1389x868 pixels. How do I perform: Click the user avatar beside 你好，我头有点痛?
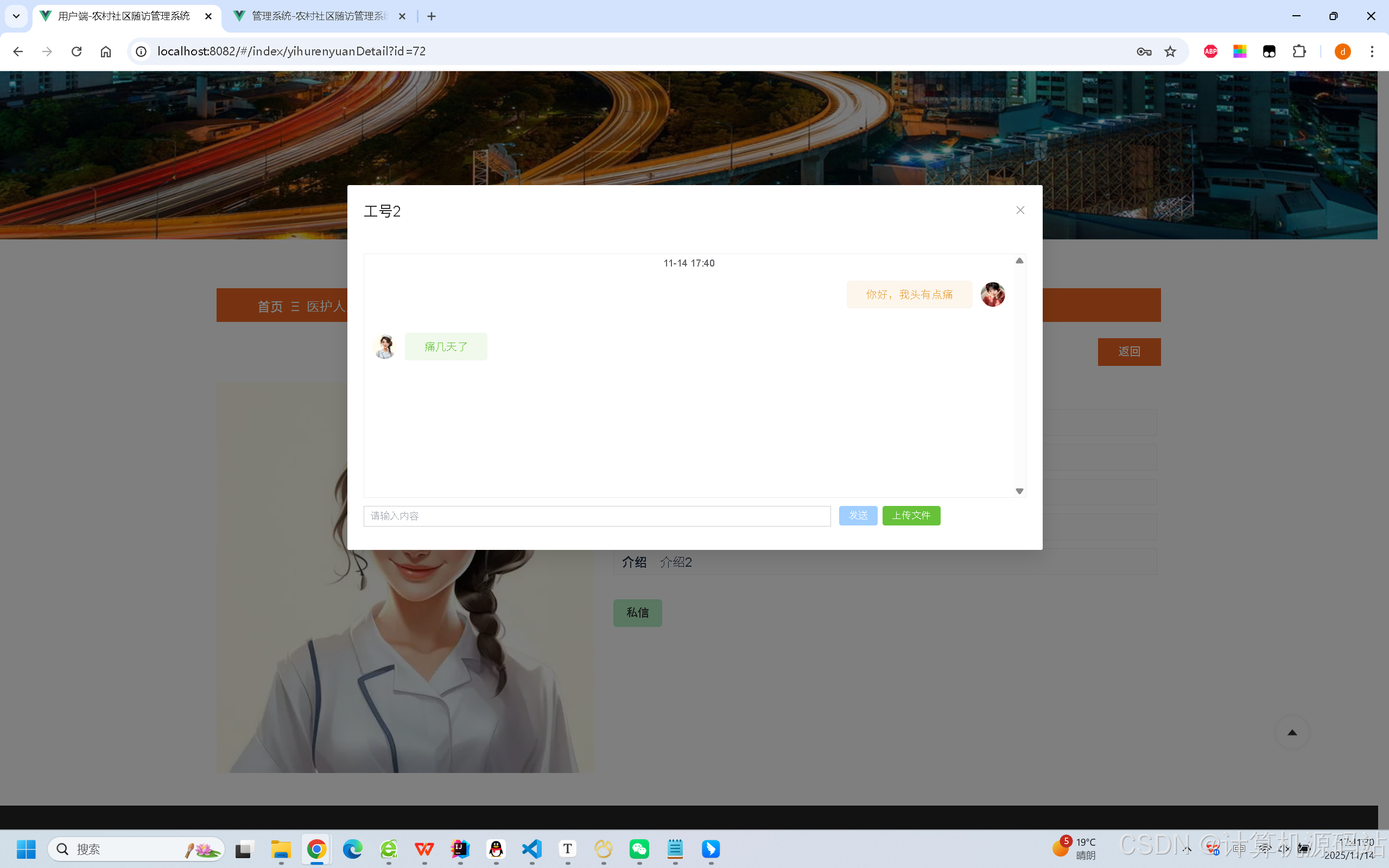(993, 295)
